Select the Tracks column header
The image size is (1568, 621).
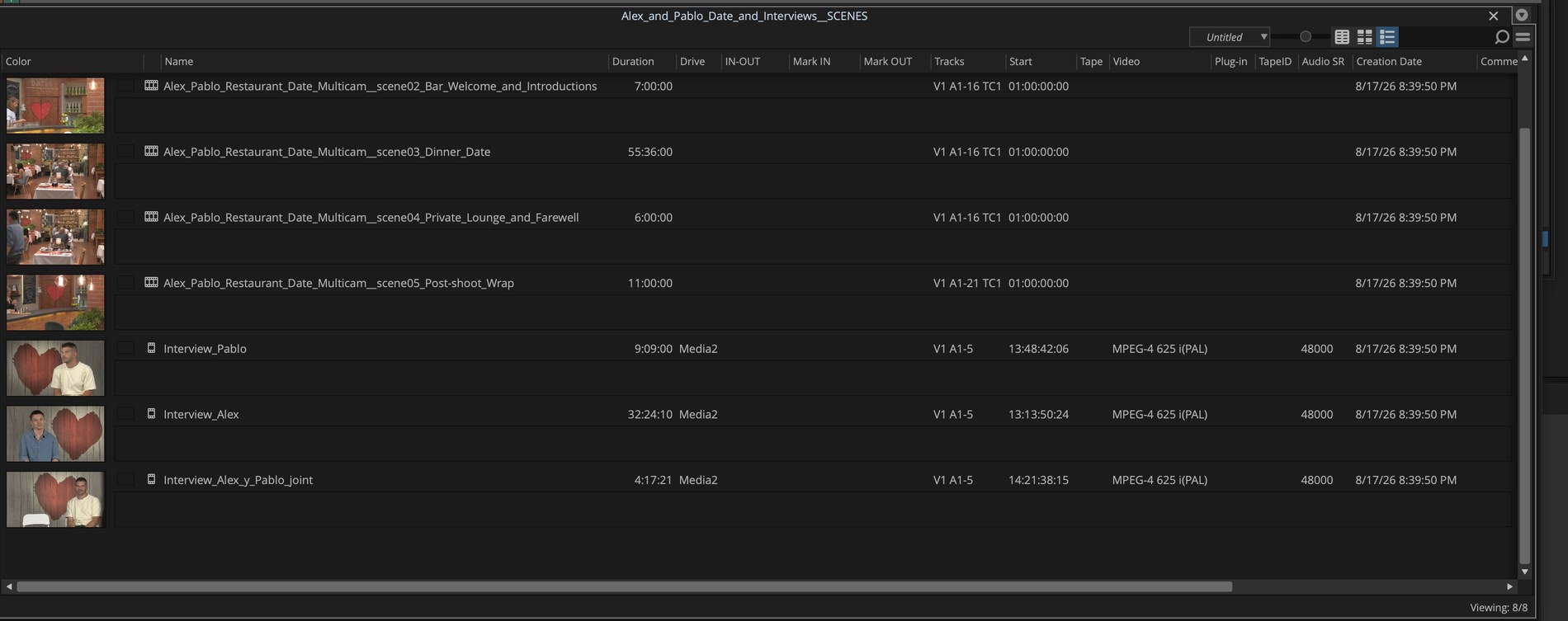(949, 62)
